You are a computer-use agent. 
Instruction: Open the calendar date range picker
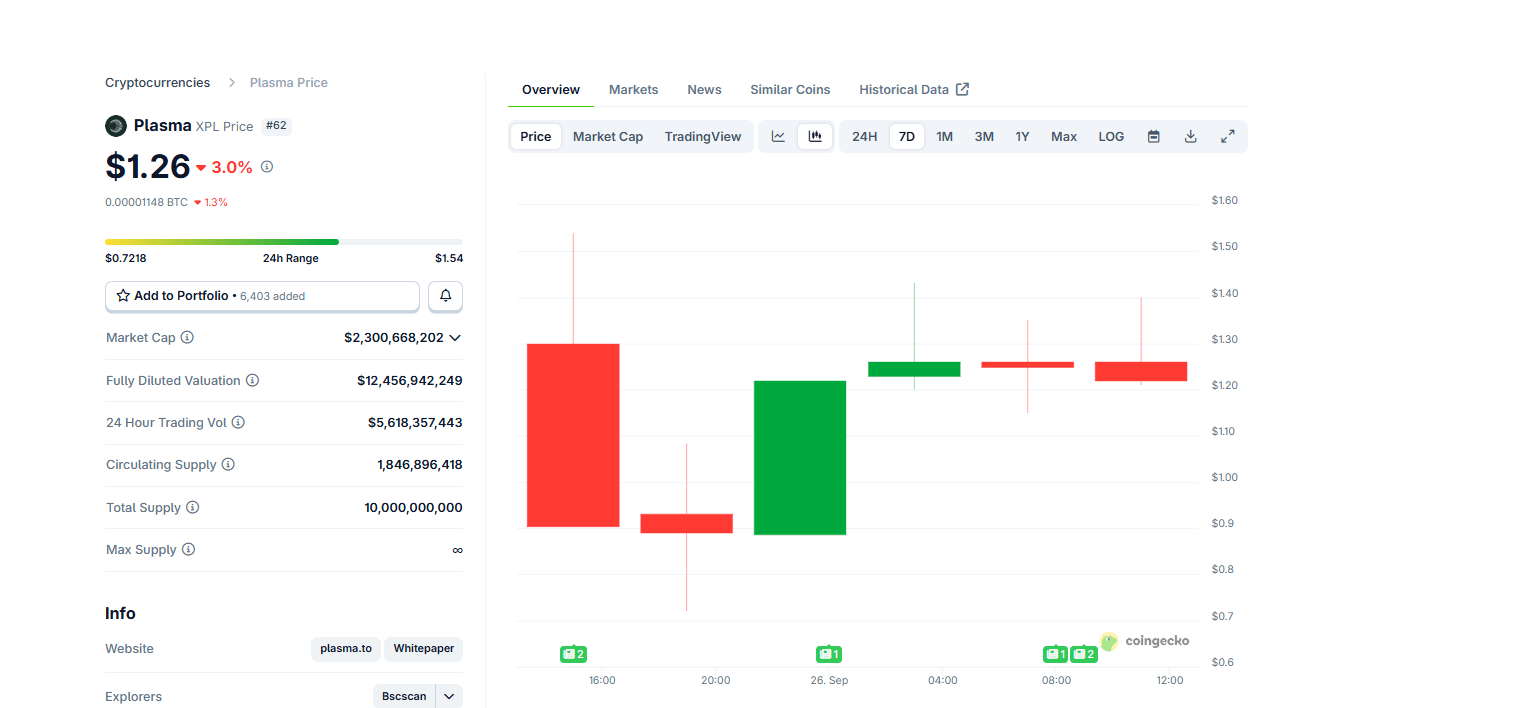pos(1153,137)
